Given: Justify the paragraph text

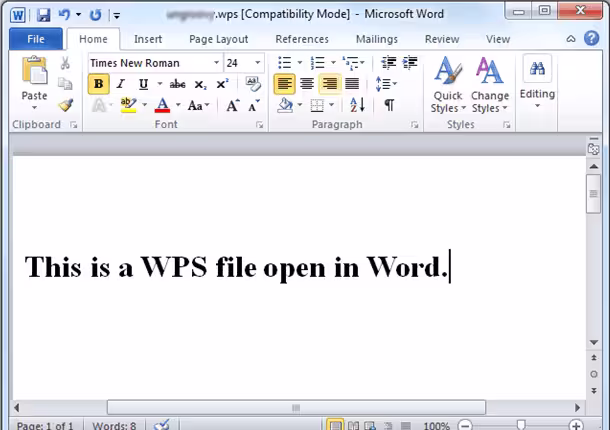Looking at the screenshot, I should [352, 84].
